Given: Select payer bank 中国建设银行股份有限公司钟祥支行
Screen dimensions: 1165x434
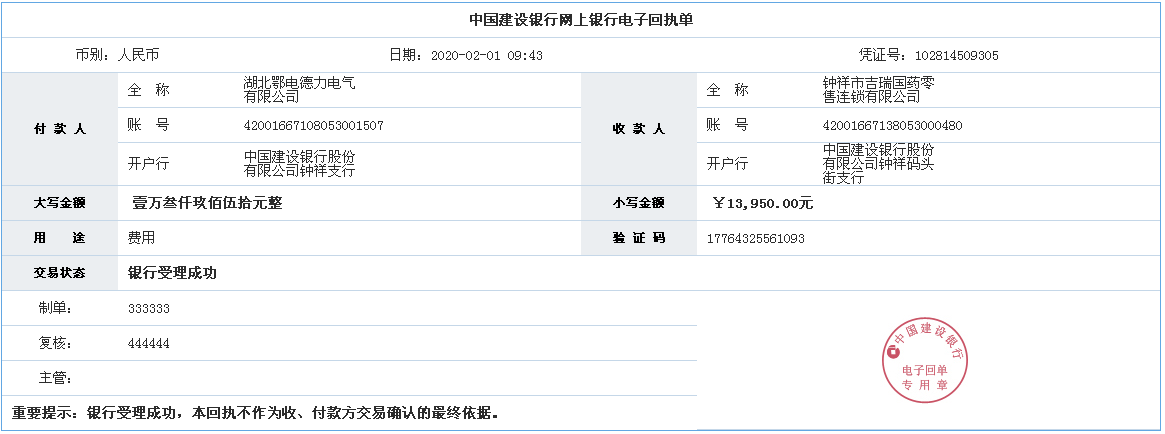Looking at the screenshot, I should coord(300,164).
